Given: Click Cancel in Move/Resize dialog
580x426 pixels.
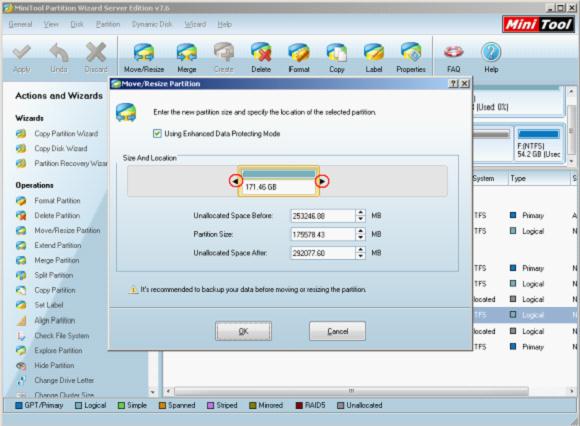Looking at the screenshot, I should coord(337,331).
